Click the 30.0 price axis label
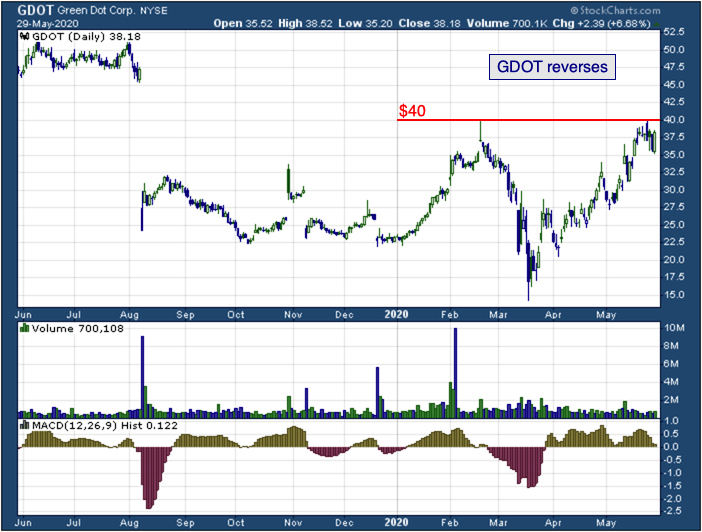This screenshot has width=702, height=532. pyautogui.click(x=674, y=189)
